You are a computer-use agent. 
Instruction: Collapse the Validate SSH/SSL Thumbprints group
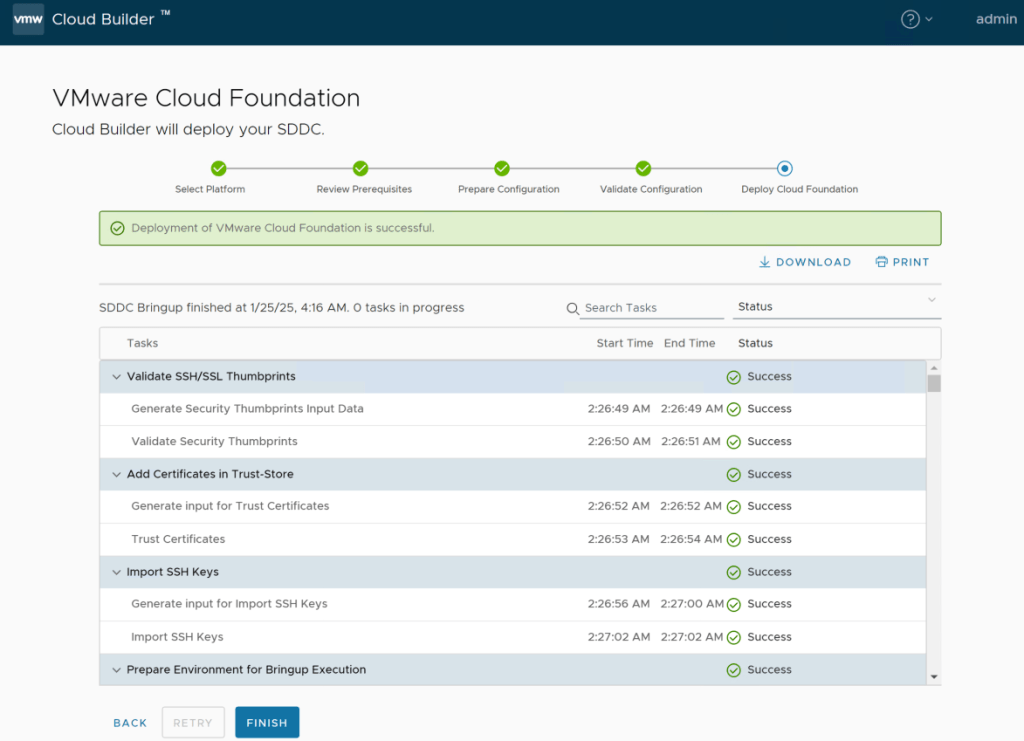click(116, 377)
